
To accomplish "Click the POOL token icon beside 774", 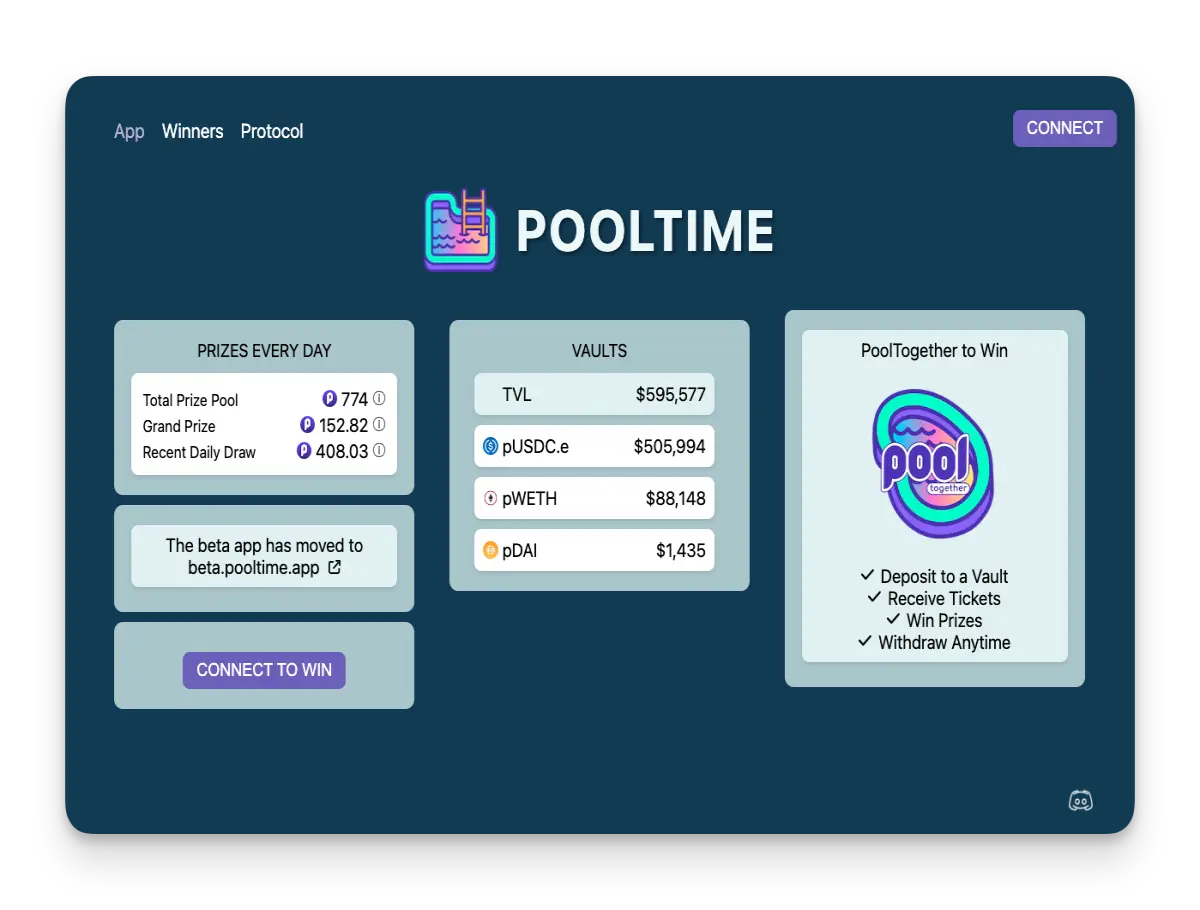I will [x=330, y=398].
